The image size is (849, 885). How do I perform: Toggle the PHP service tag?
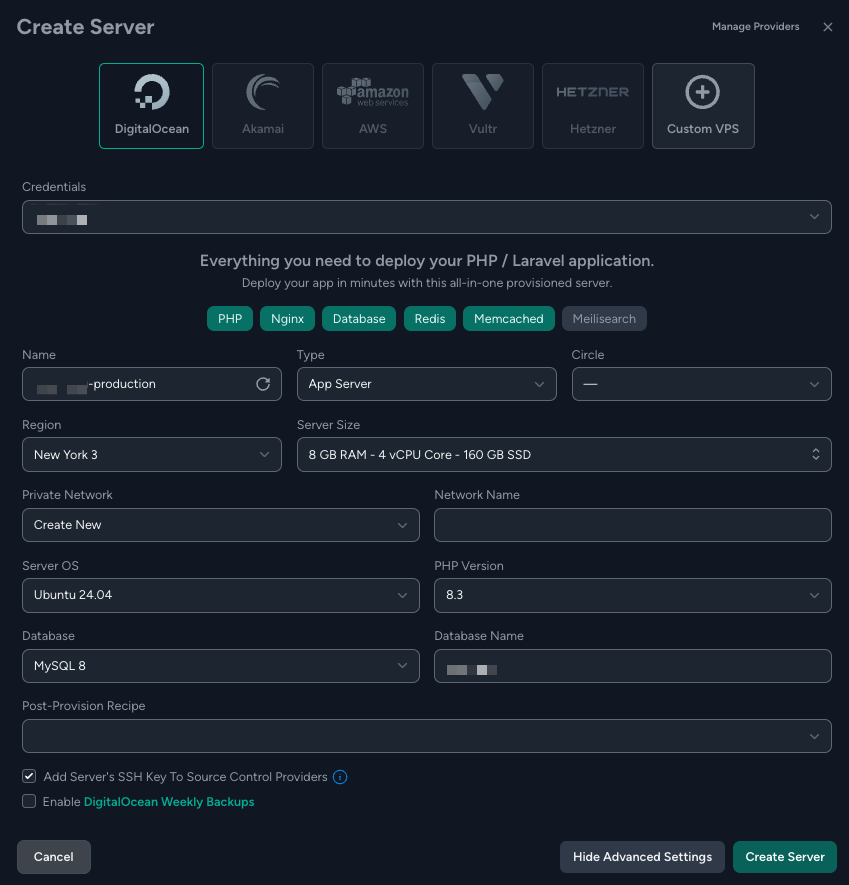tap(230, 319)
